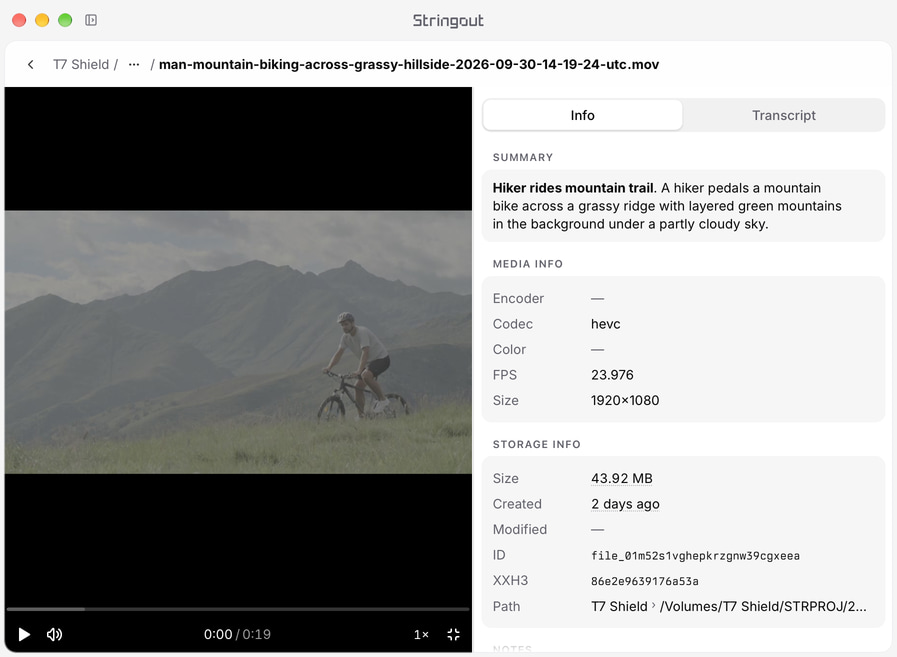
Task: Switch to the Info tab
Action: coord(582,115)
